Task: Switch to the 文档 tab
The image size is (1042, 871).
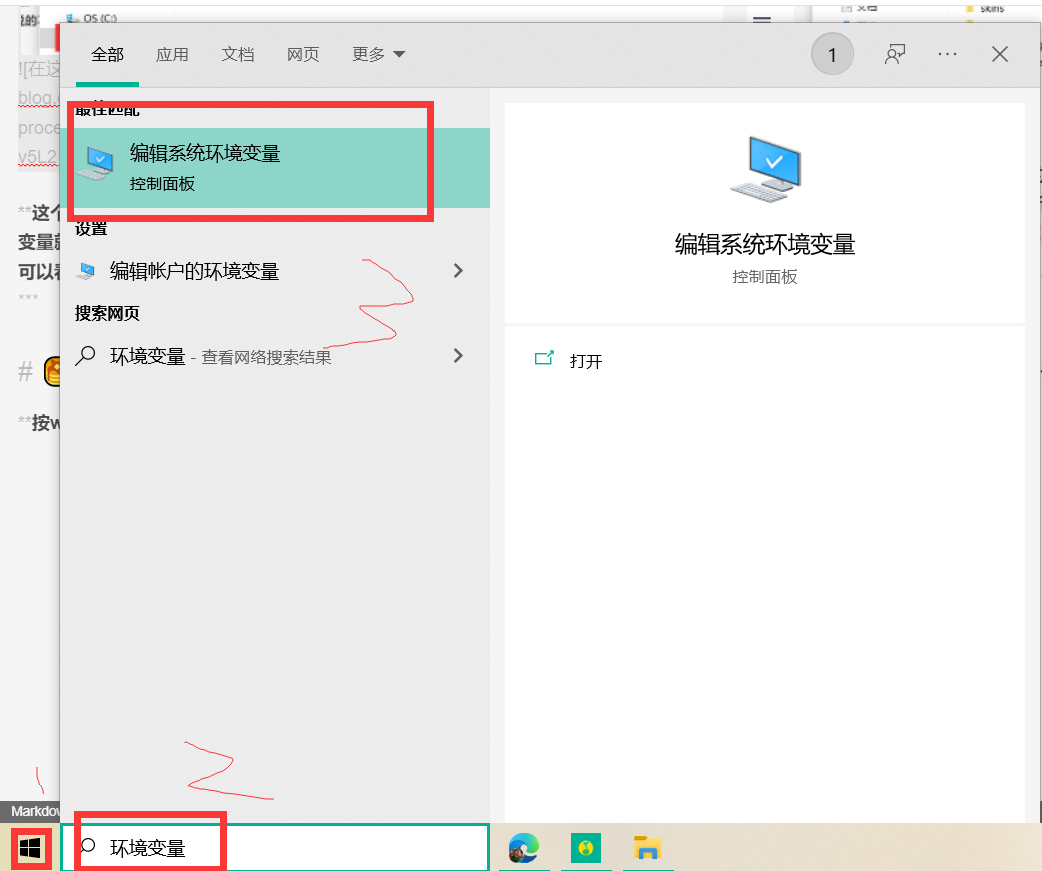Action: 238,55
